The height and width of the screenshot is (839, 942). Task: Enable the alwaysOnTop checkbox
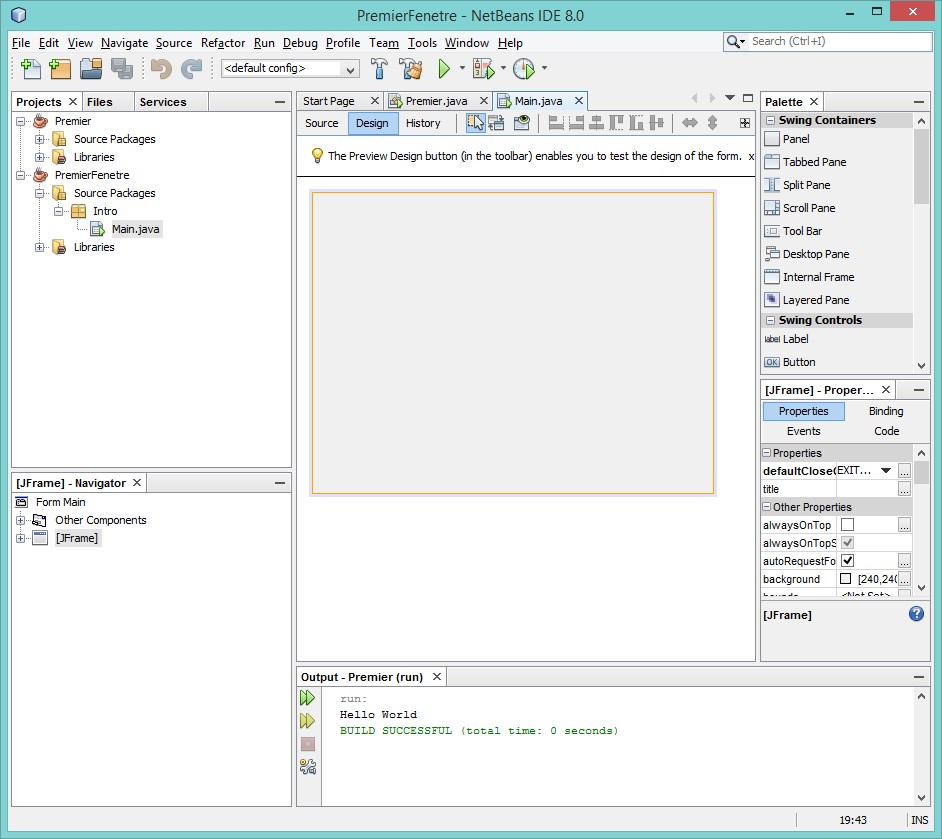tap(847, 525)
